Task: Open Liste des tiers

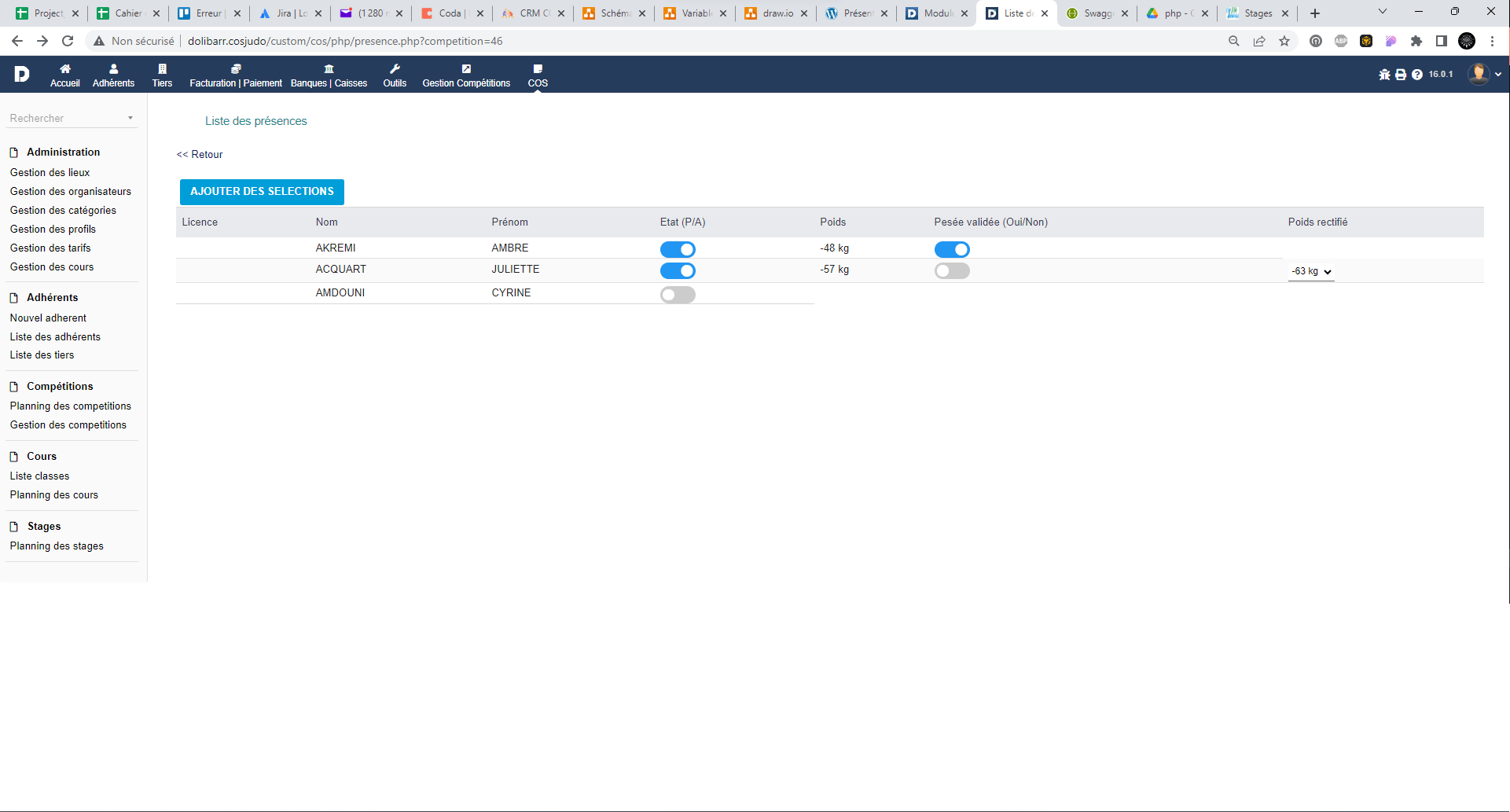Action: click(x=42, y=355)
